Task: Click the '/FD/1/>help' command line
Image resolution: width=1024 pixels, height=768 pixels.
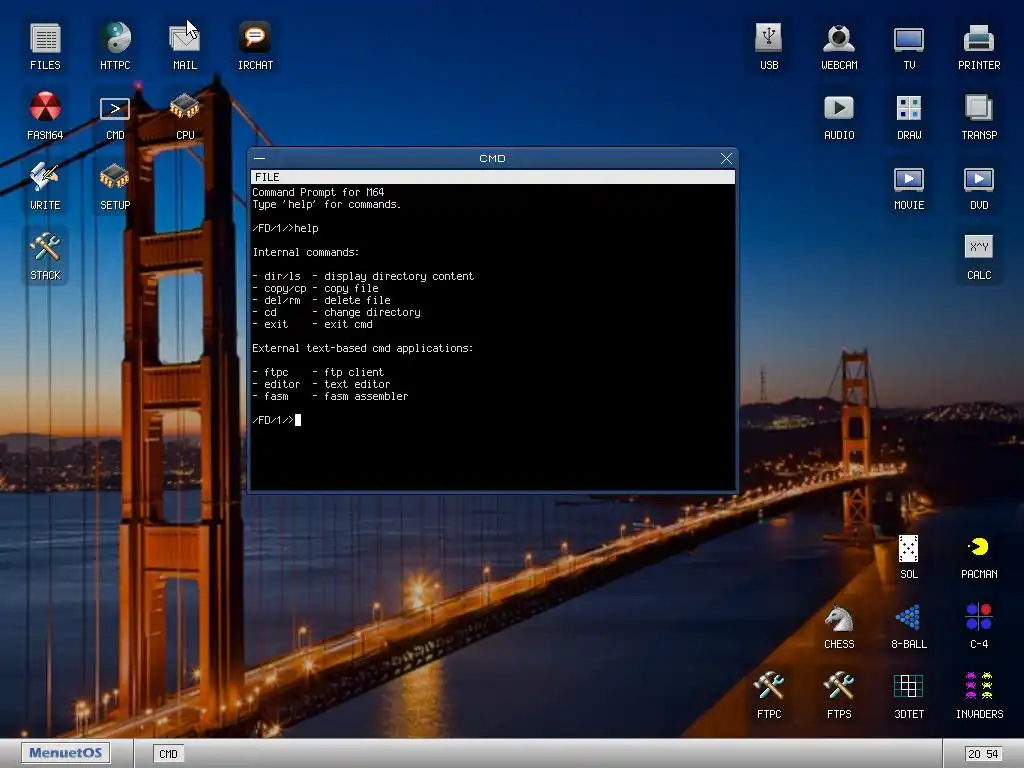Action: 285,228
